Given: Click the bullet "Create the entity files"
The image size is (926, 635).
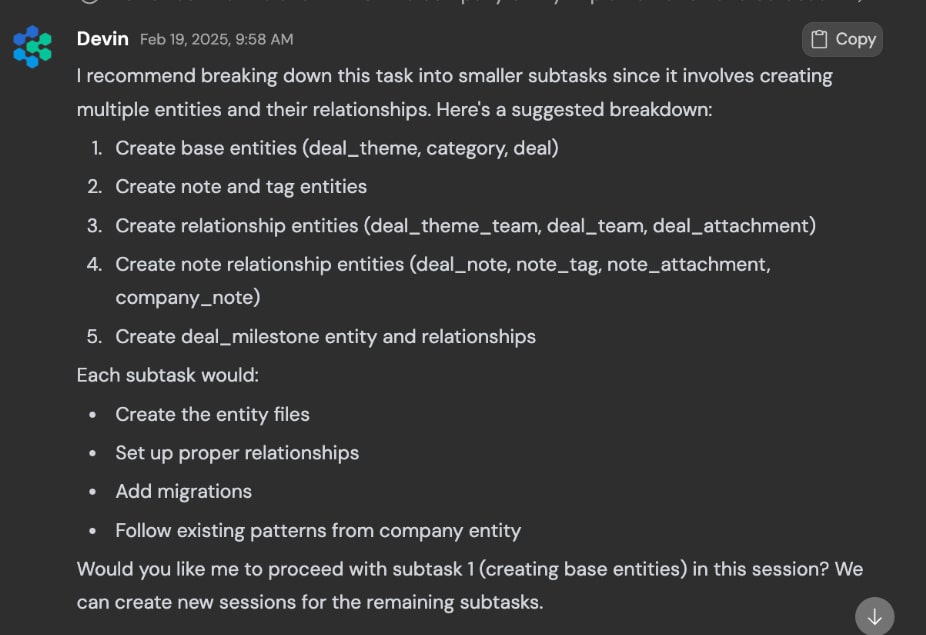Looking at the screenshot, I should tap(212, 414).
